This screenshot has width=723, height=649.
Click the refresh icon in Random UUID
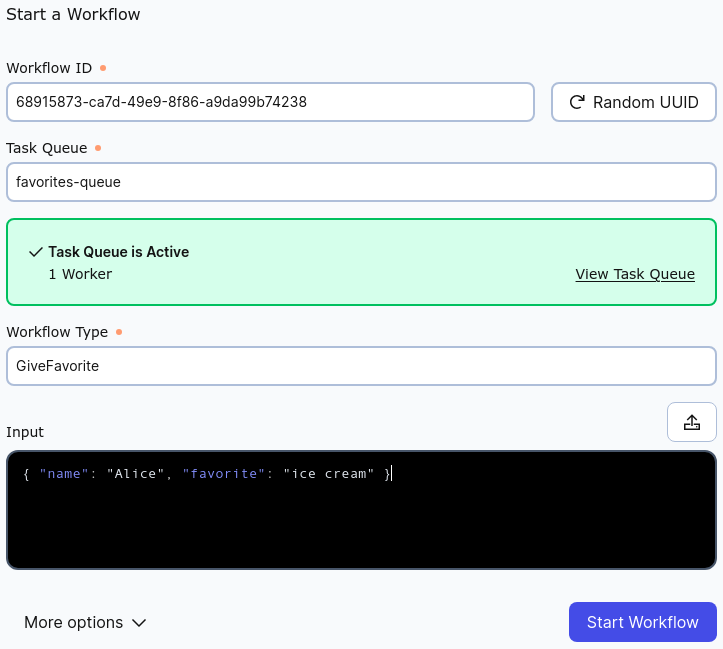coord(577,102)
